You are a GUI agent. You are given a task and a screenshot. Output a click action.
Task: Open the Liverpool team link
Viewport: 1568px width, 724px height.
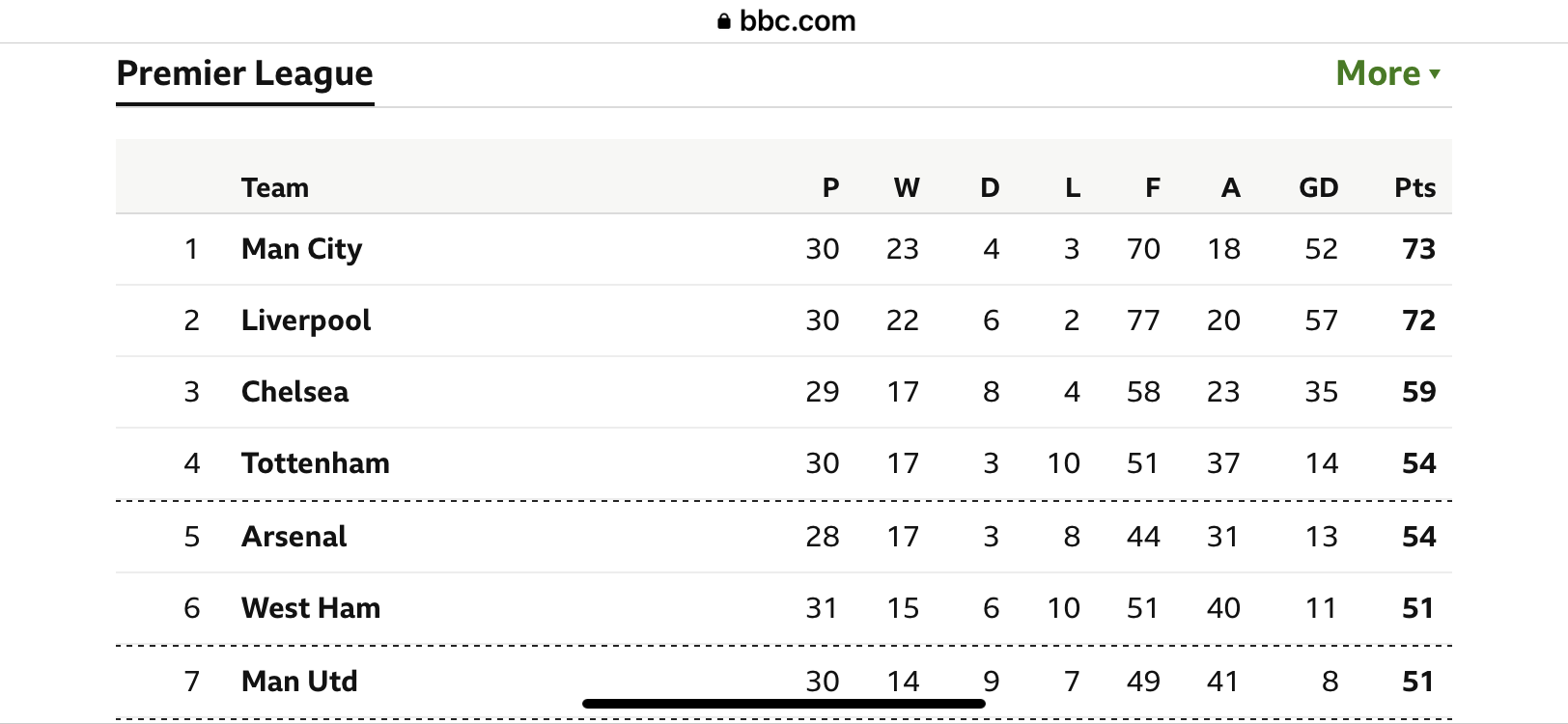[x=306, y=320]
